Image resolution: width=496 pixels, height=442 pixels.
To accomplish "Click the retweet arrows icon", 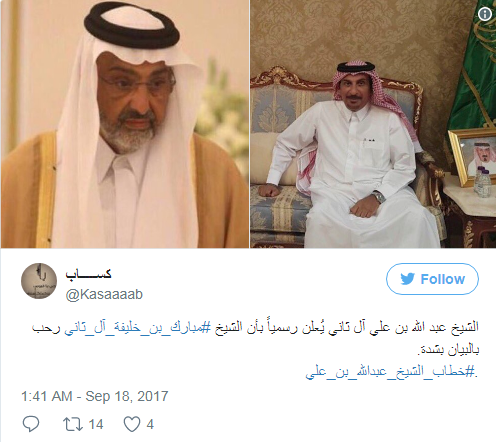I will coord(73,424).
